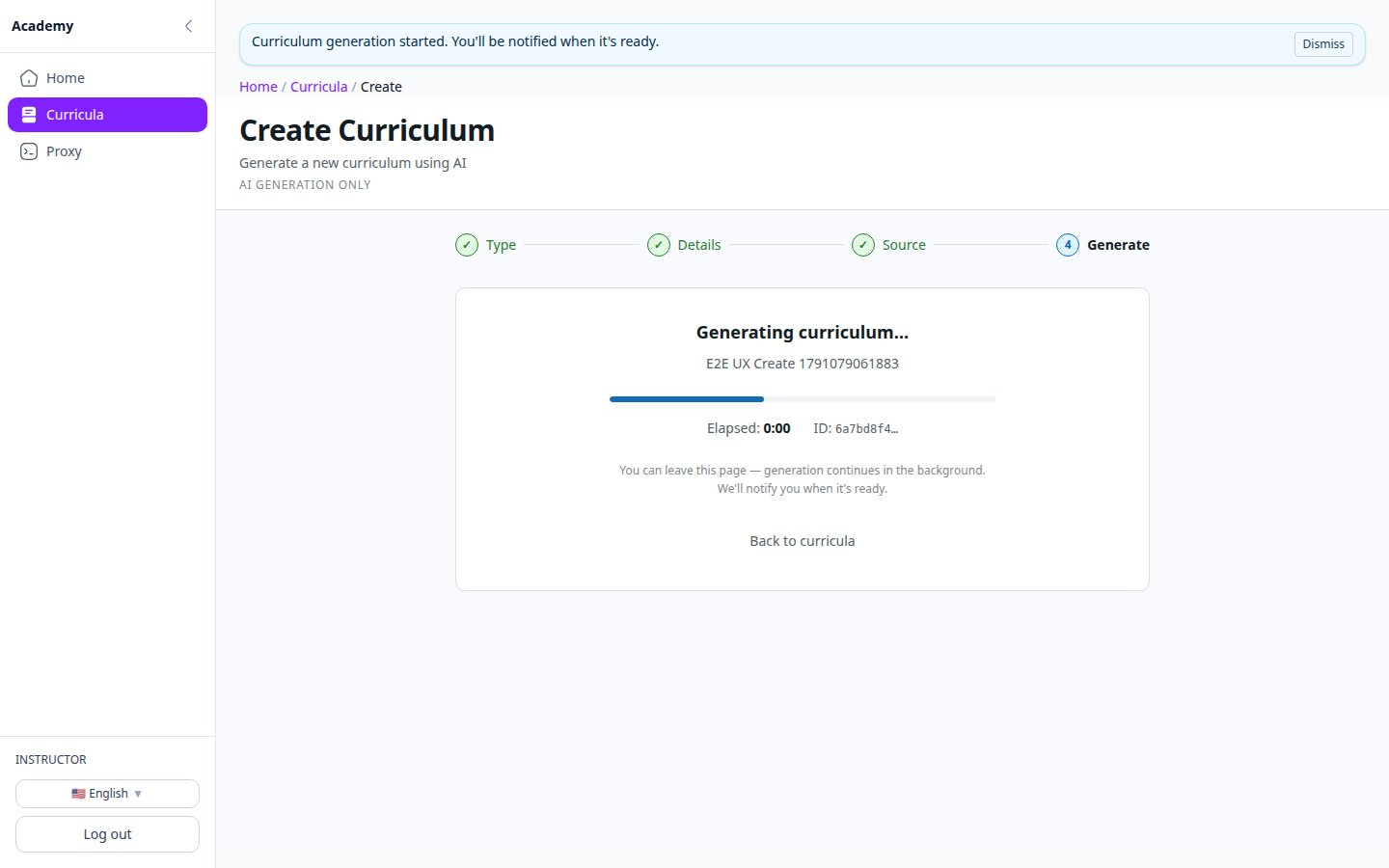Click the Academy title

pyautogui.click(x=42, y=26)
